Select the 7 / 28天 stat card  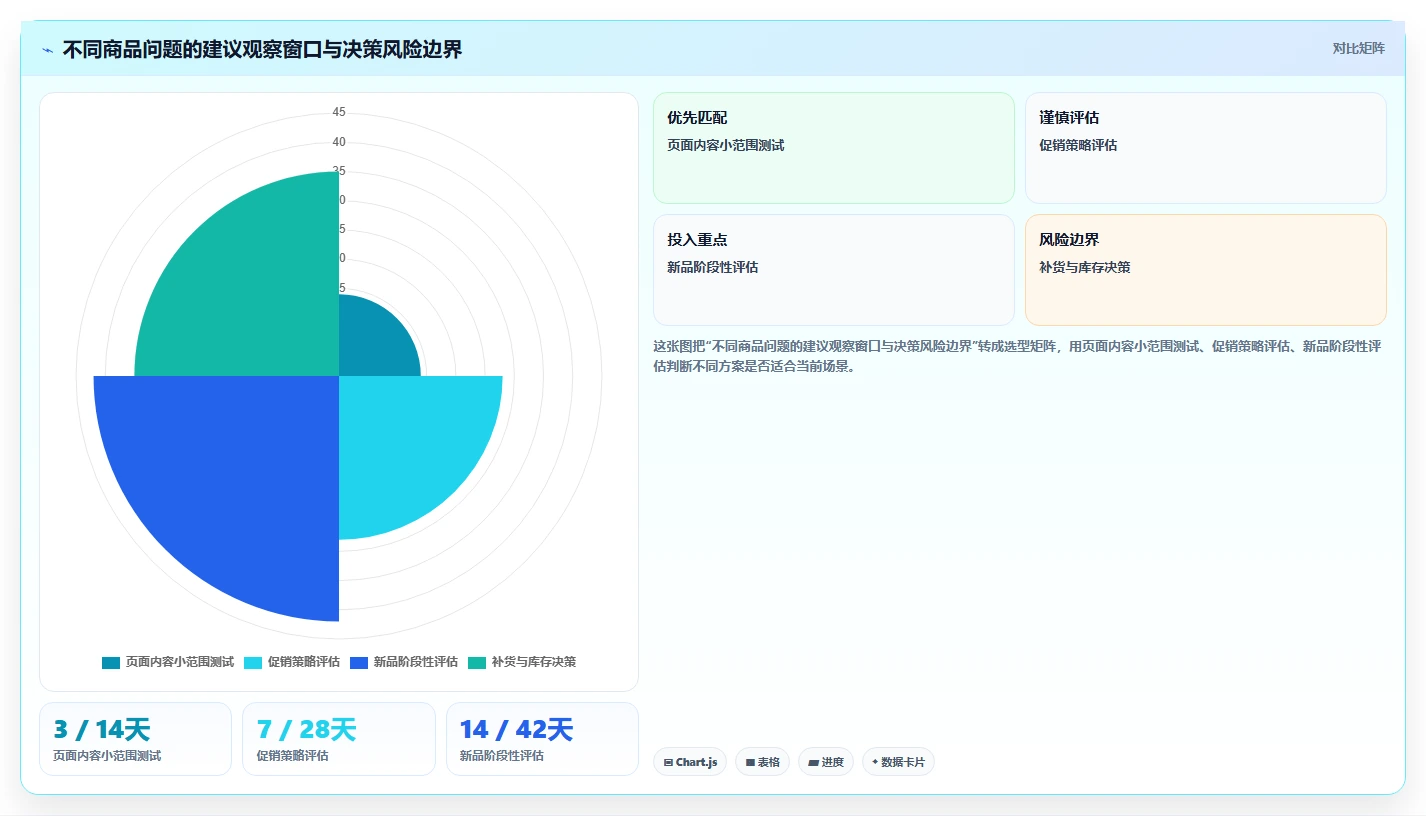[339, 739]
